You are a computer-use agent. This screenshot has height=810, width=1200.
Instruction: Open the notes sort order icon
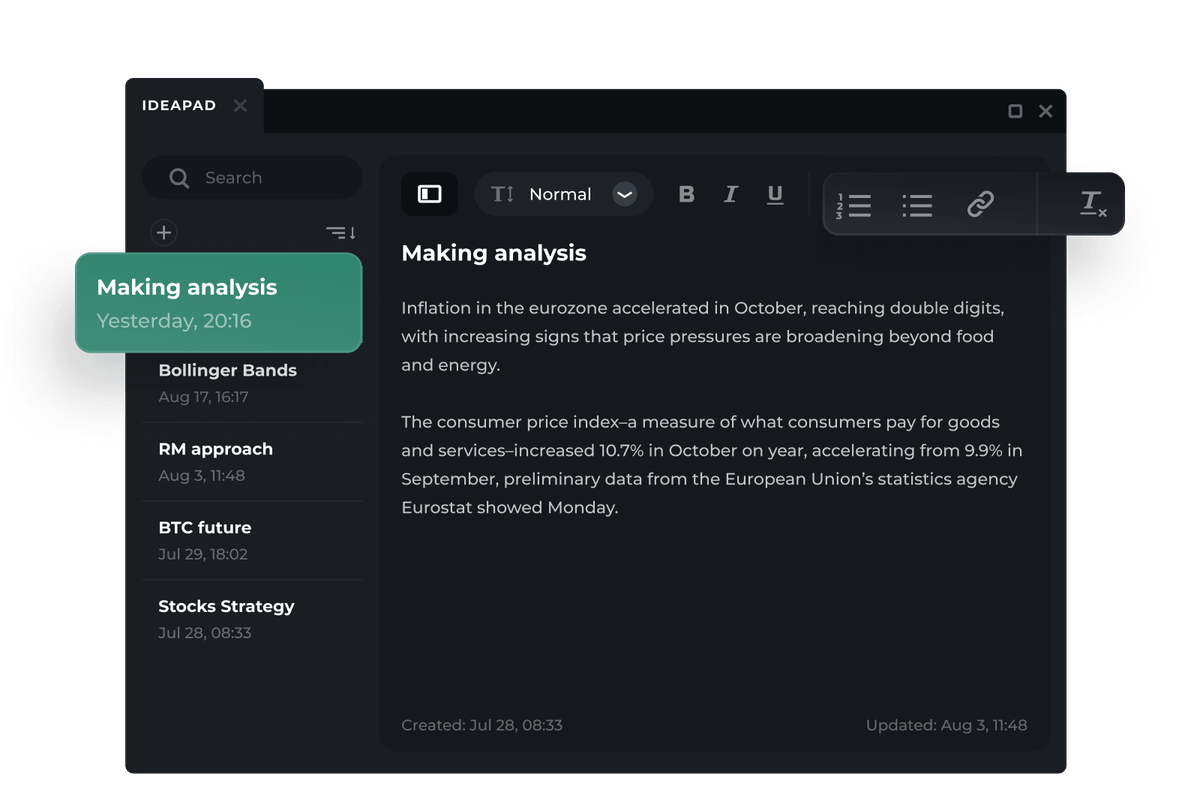pos(341,233)
